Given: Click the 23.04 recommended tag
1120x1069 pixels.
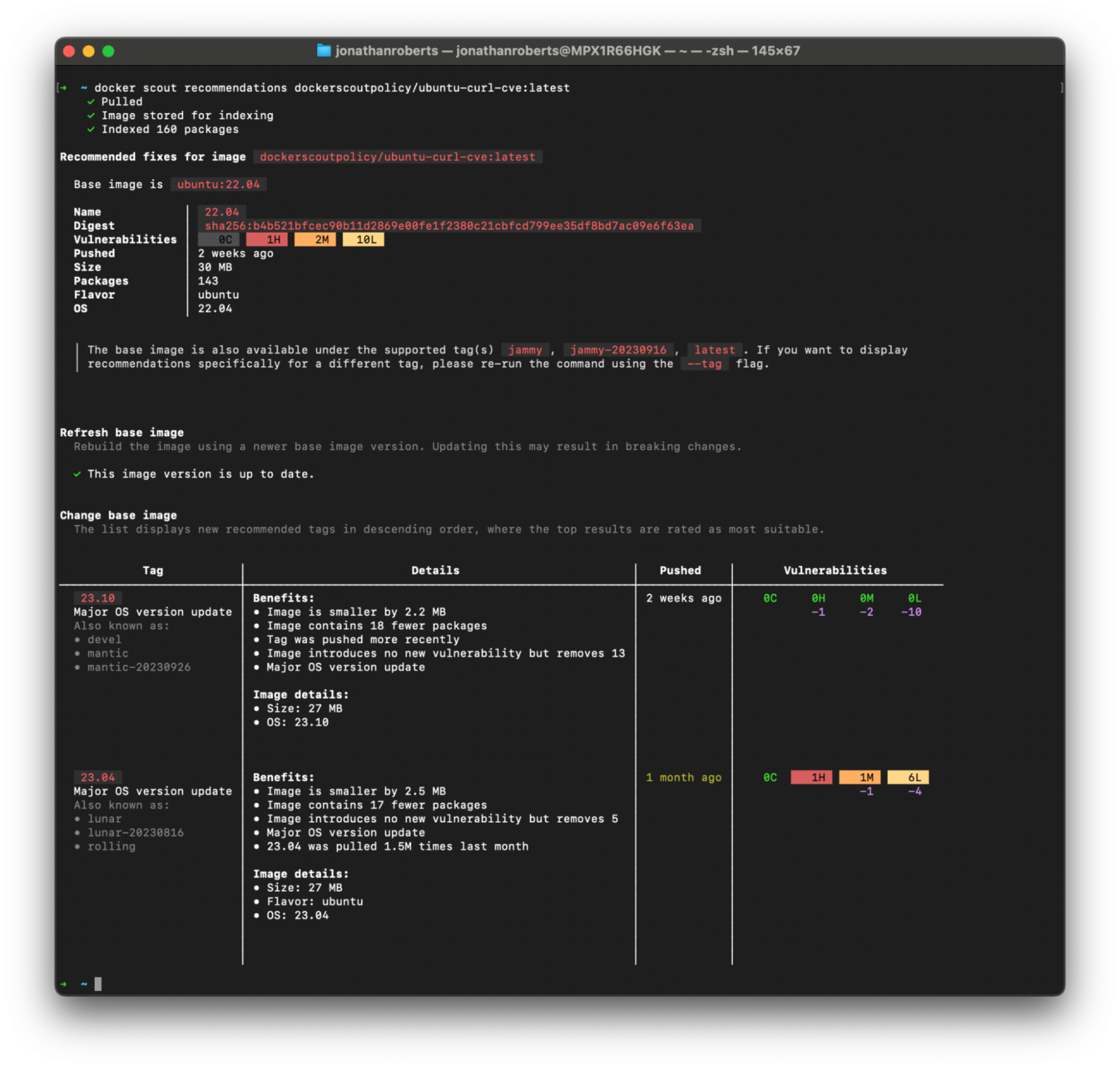Looking at the screenshot, I should point(96,777).
